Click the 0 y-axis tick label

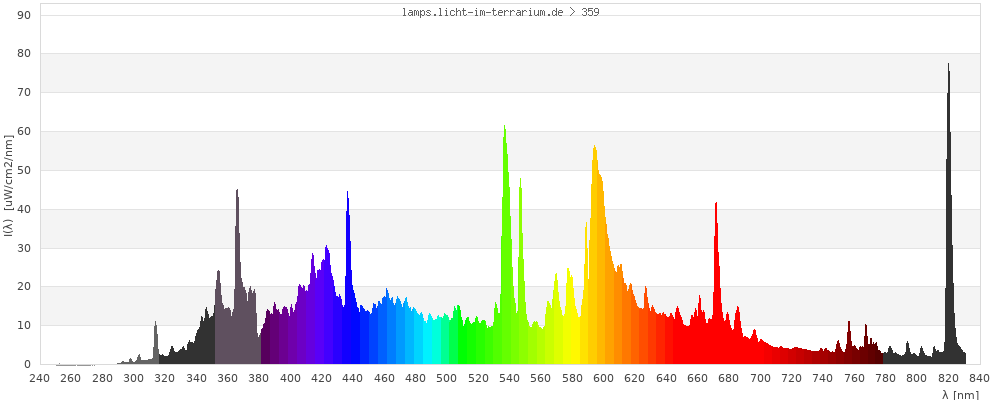27,365
